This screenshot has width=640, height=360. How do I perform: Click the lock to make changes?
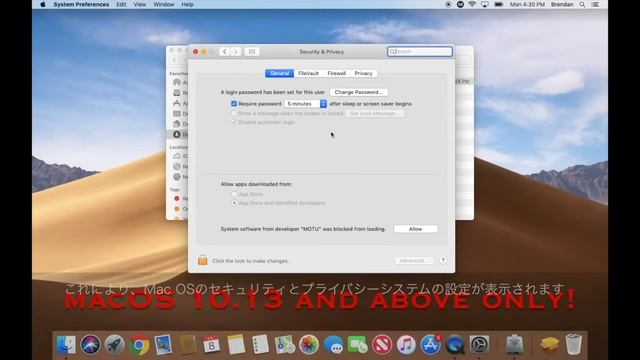tap(202, 260)
